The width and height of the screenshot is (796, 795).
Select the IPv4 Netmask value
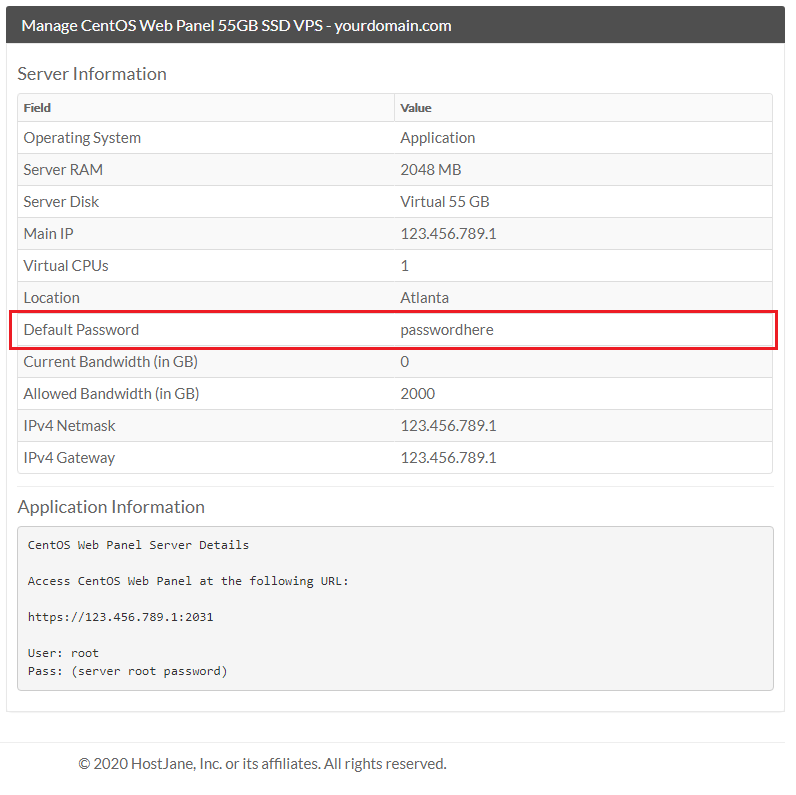[x=448, y=425]
